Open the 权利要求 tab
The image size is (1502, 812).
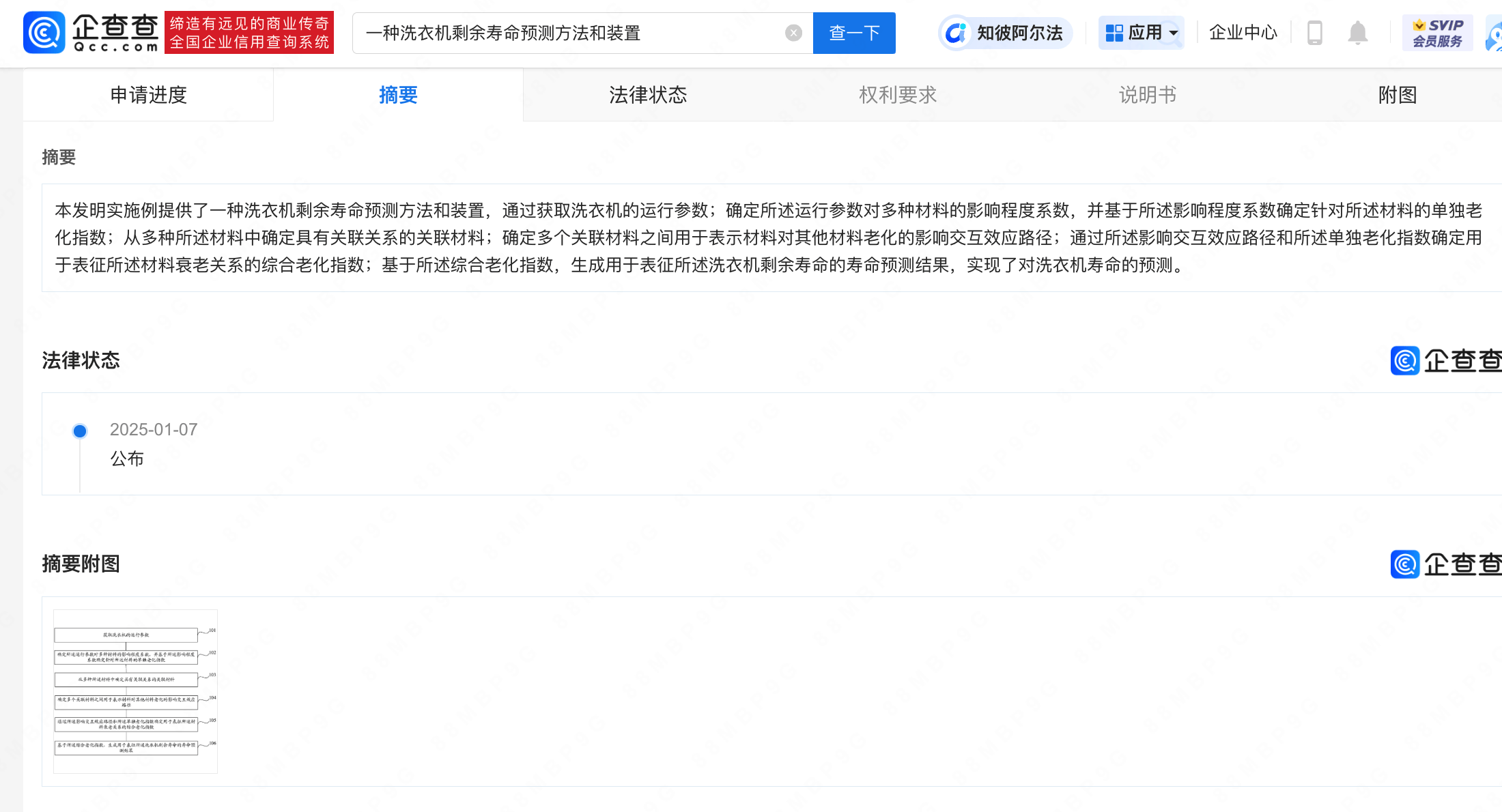pyautogui.click(x=898, y=95)
